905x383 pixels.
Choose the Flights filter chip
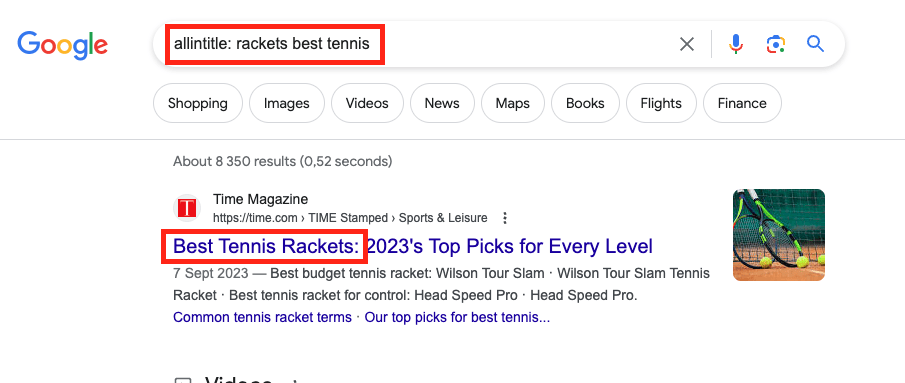click(x=661, y=103)
